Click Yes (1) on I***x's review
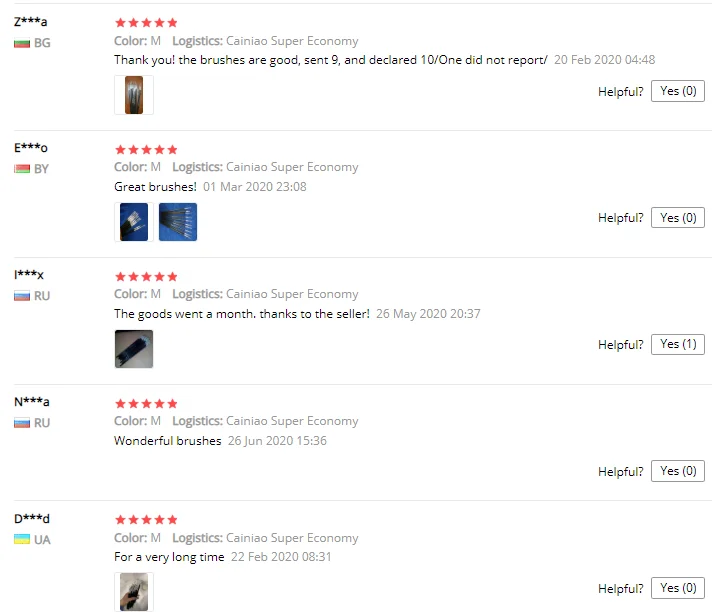Viewport: 712px width, 612px height. (677, 344)
